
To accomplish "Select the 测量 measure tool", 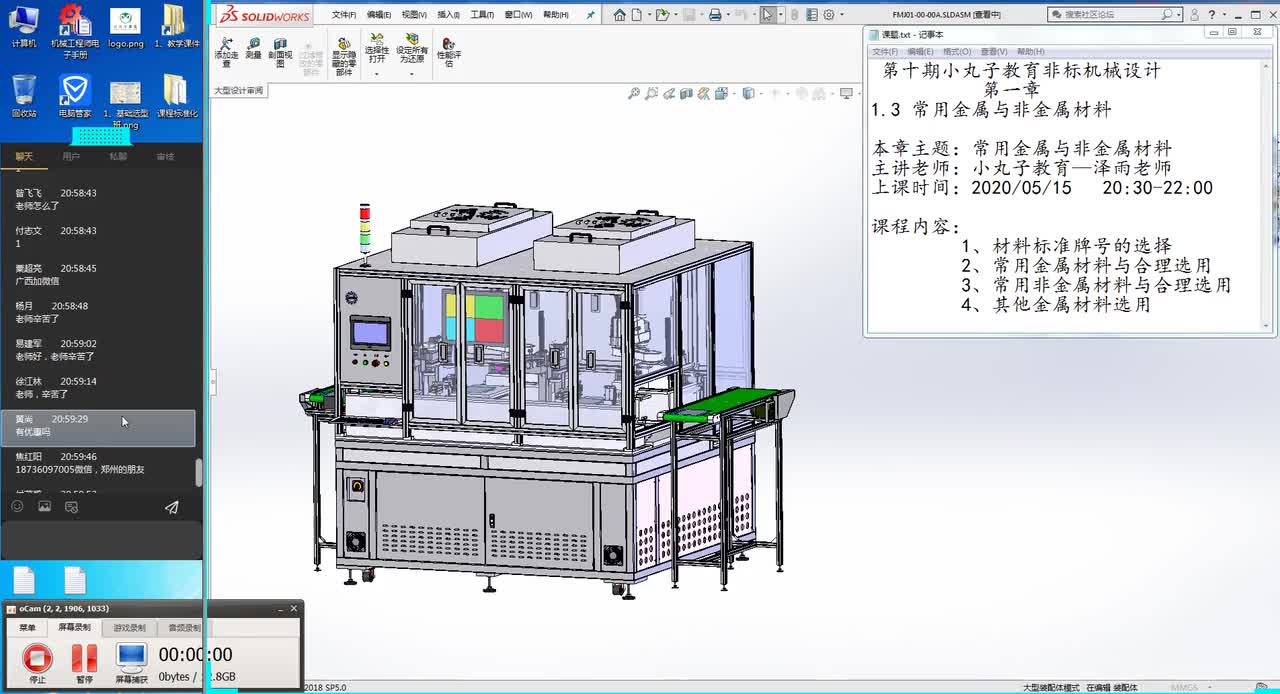I will (x=254, y=49).
